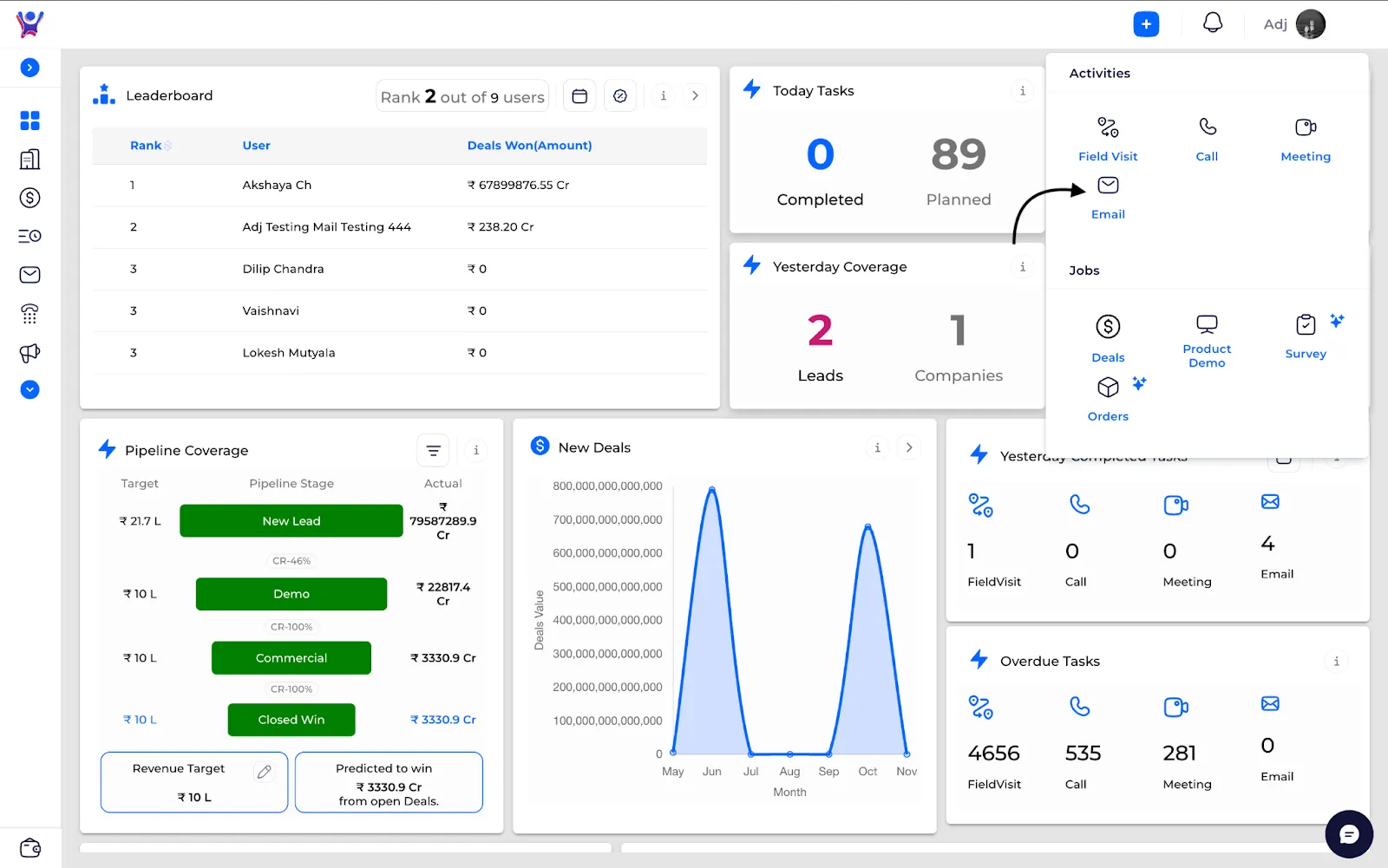
Task: Click the 1 Companies coverage count
Action: coord(959,330)
